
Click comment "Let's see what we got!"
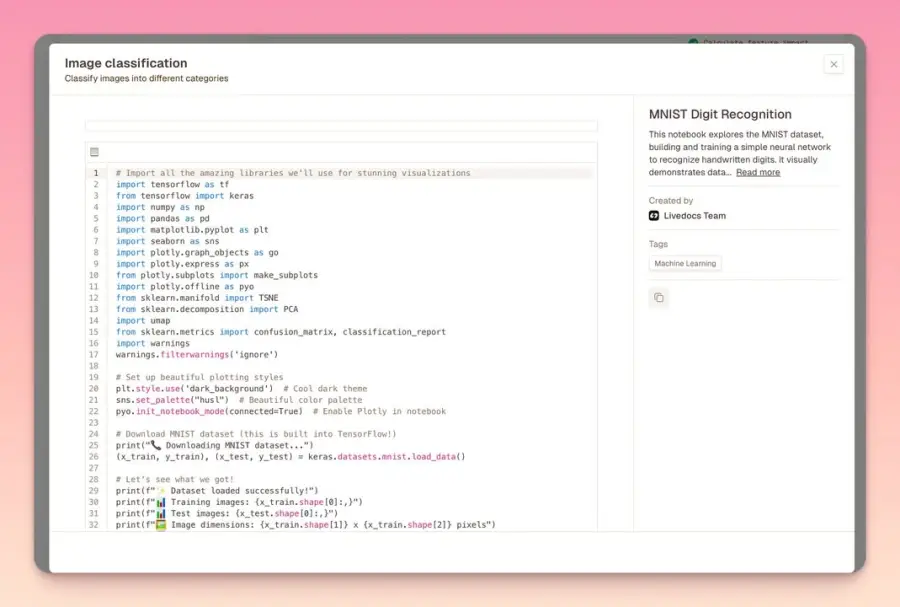coord(175,479)
